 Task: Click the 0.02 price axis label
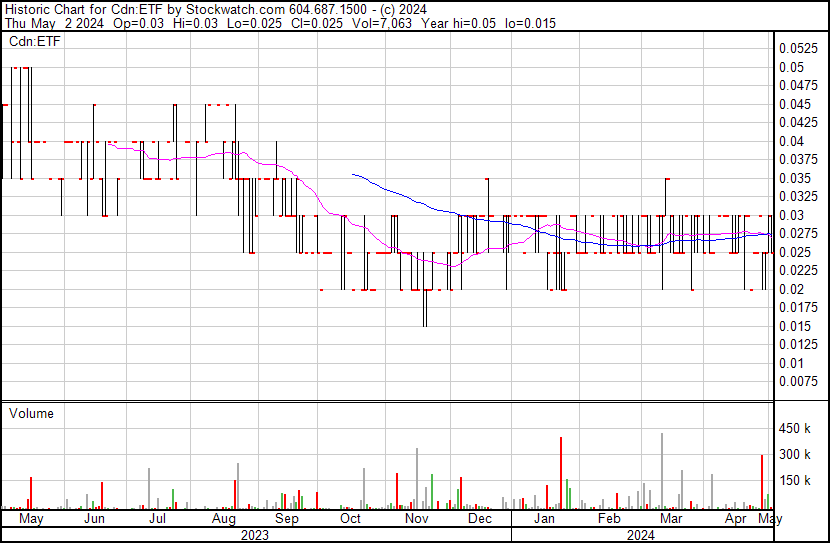click(791, 289)
